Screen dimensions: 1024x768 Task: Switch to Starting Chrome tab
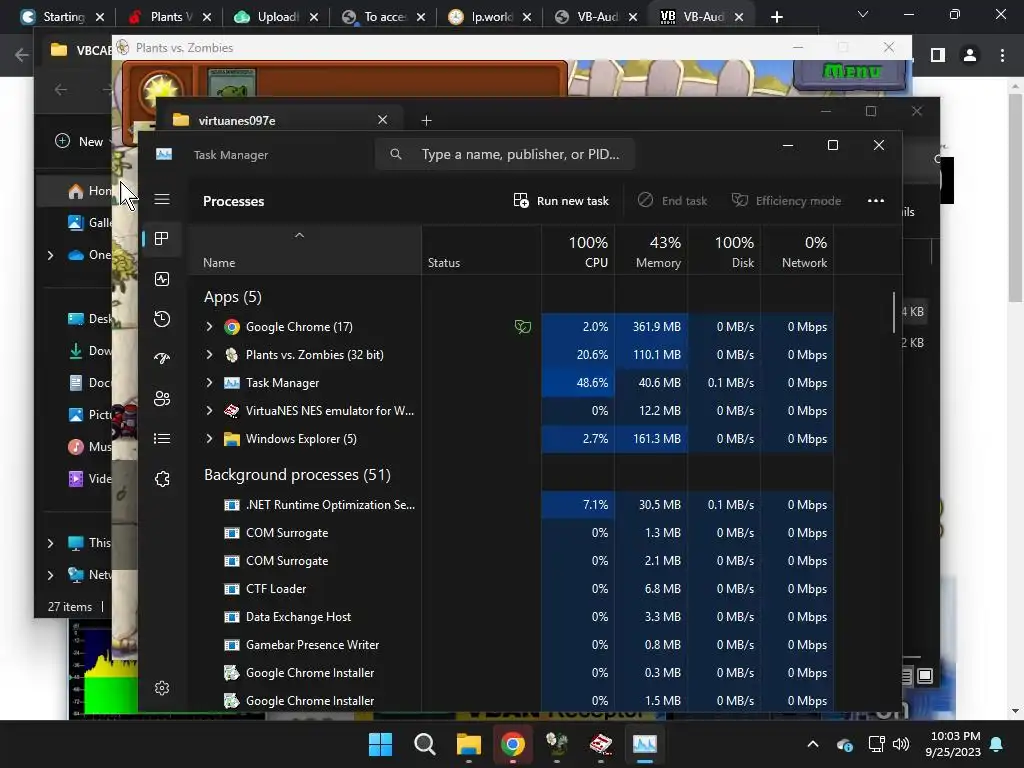point(63,17)
